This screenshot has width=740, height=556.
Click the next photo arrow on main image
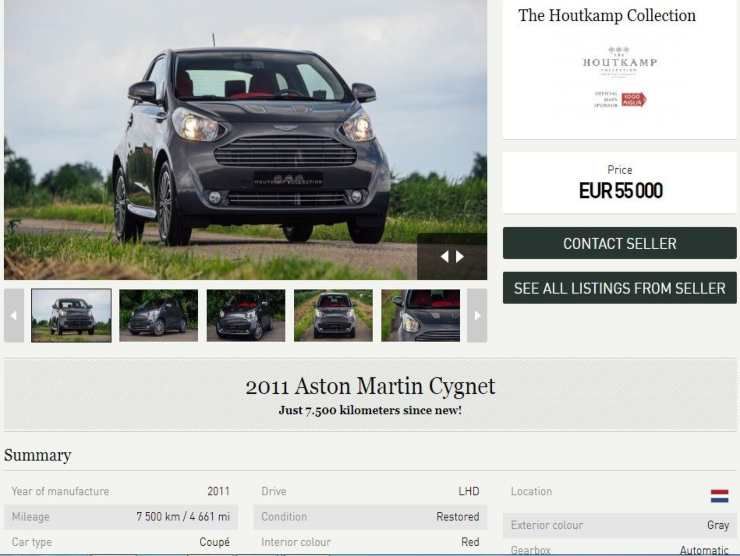[460, 257]
